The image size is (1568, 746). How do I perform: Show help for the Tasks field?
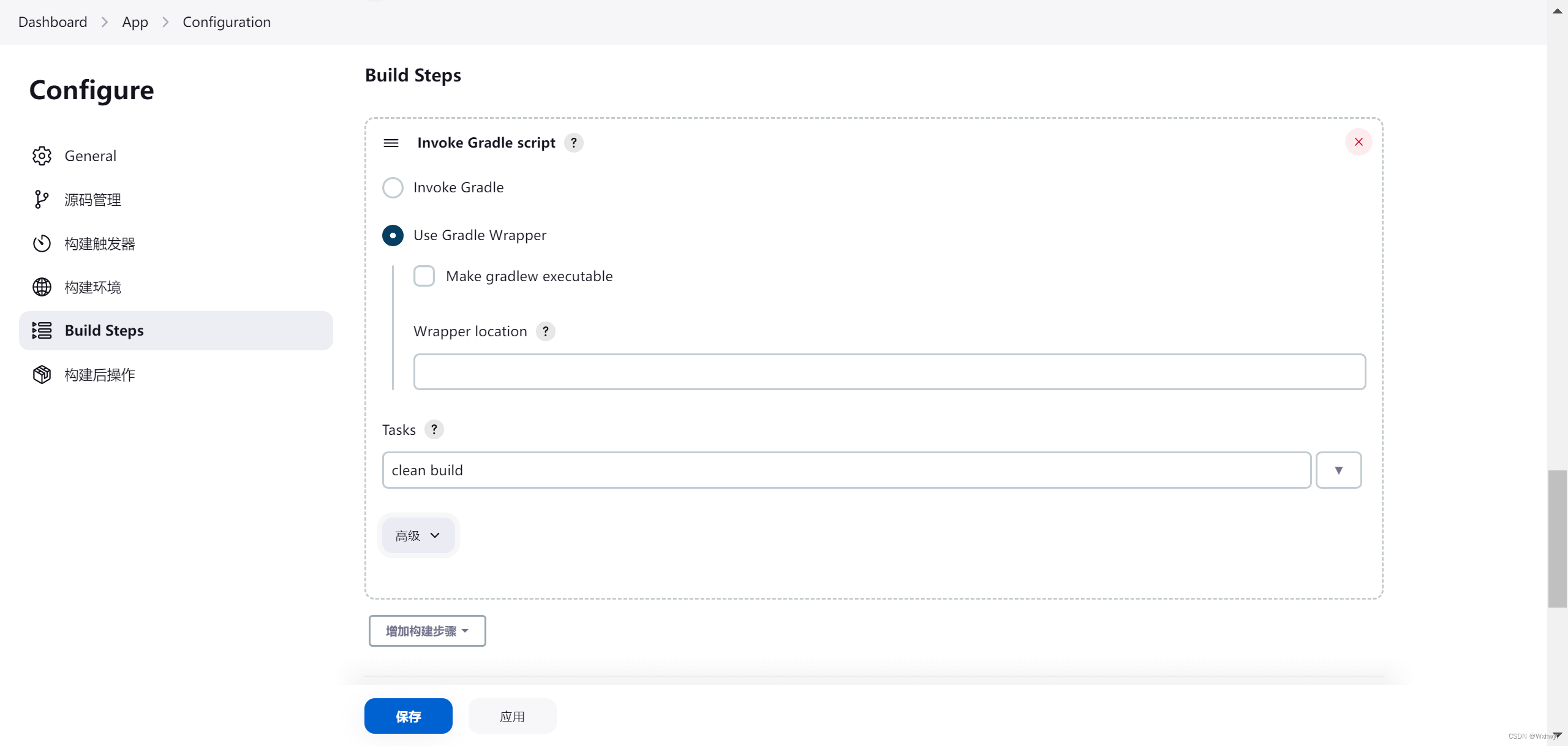coord(434,429)
